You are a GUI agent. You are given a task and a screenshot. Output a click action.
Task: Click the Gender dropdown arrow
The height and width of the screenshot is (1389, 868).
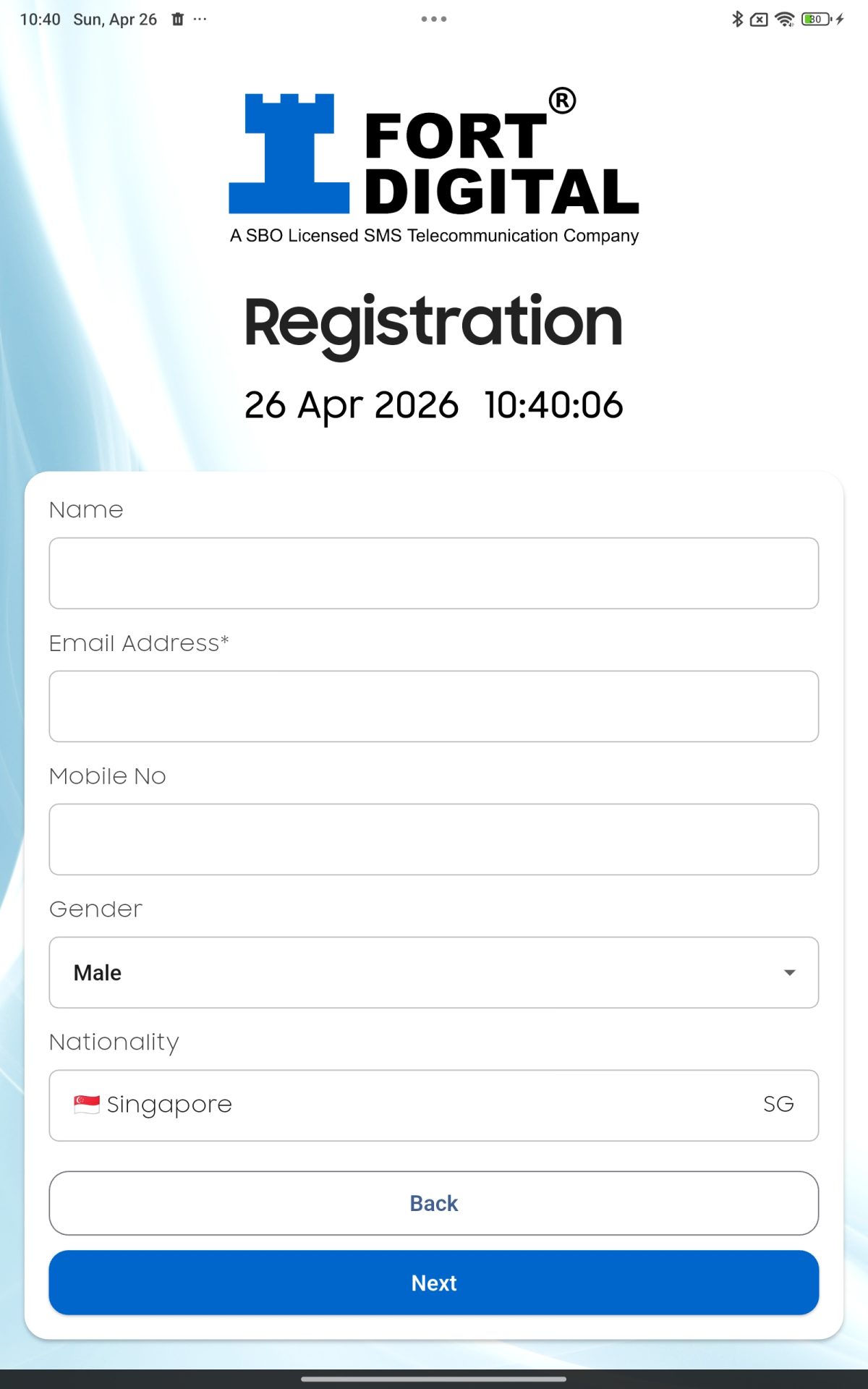click(790, 972)
